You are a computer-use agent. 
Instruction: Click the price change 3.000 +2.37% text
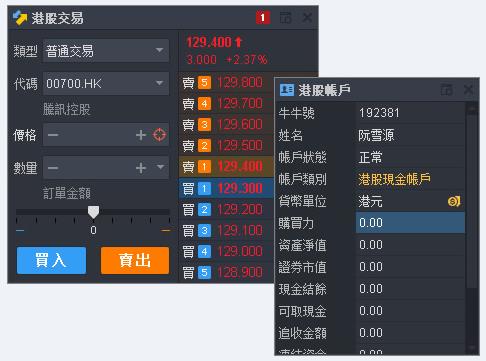pos(227,60)
